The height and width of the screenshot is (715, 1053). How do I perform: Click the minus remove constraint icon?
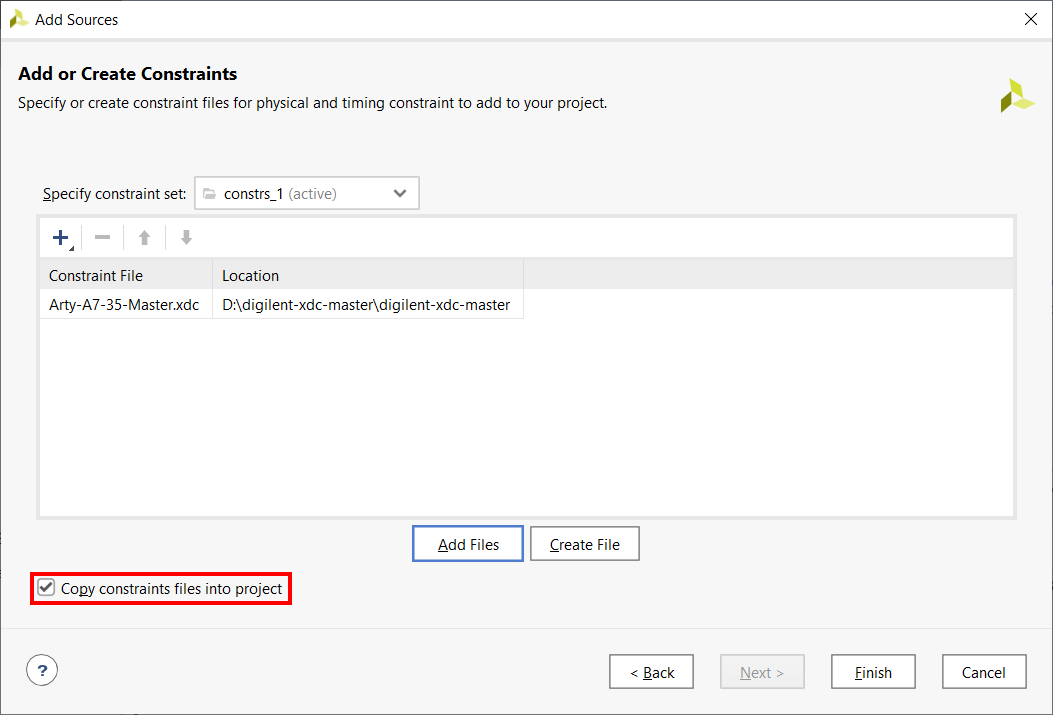pyautogui.click(x=103, y=237)
